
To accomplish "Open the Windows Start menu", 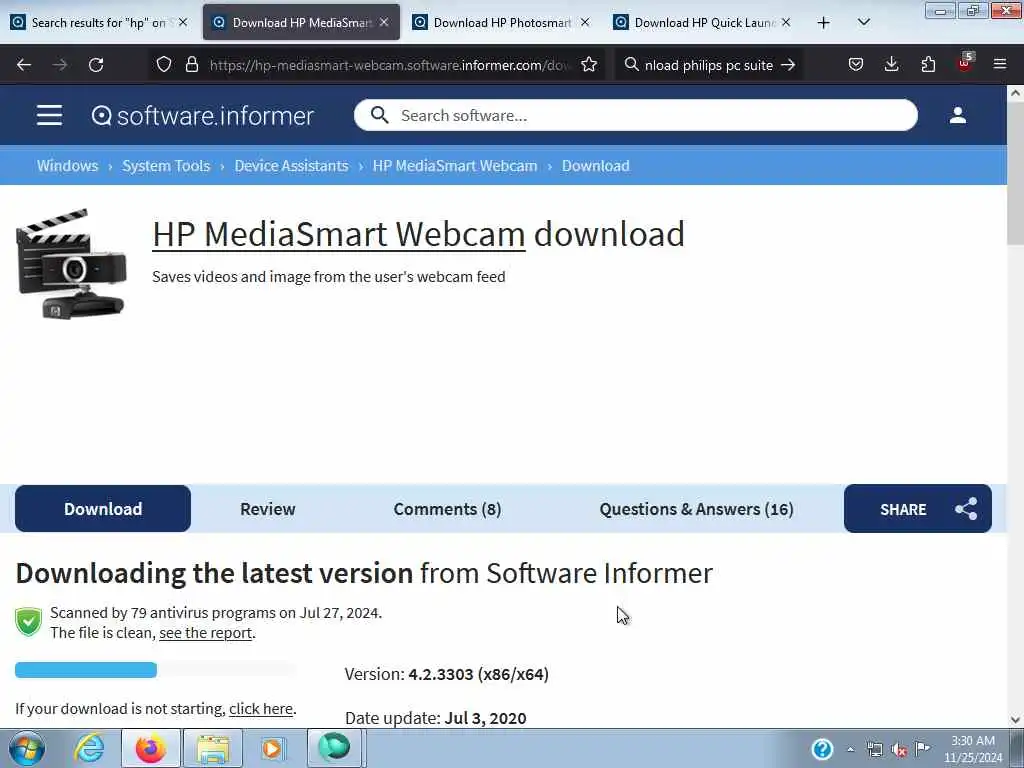I will pos(27,748).
